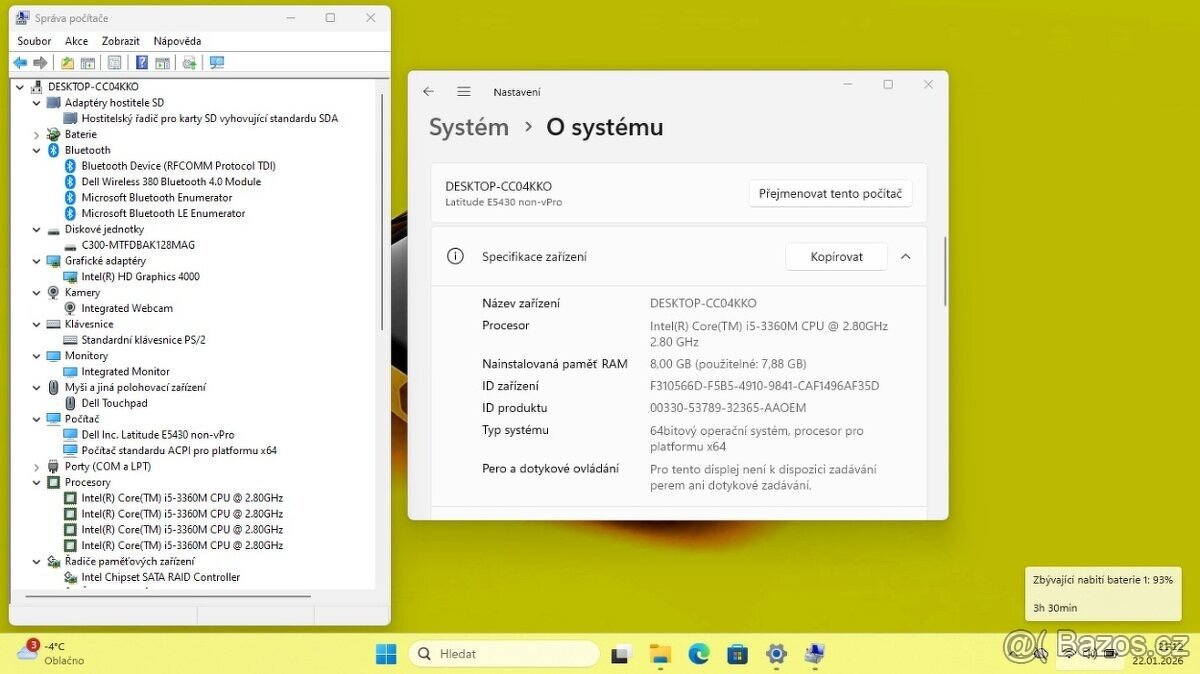Viewport: 1200px width, 674px height.
Task: Click the forward arrow in Computer Management toolbar
Action: coord(40,62)
